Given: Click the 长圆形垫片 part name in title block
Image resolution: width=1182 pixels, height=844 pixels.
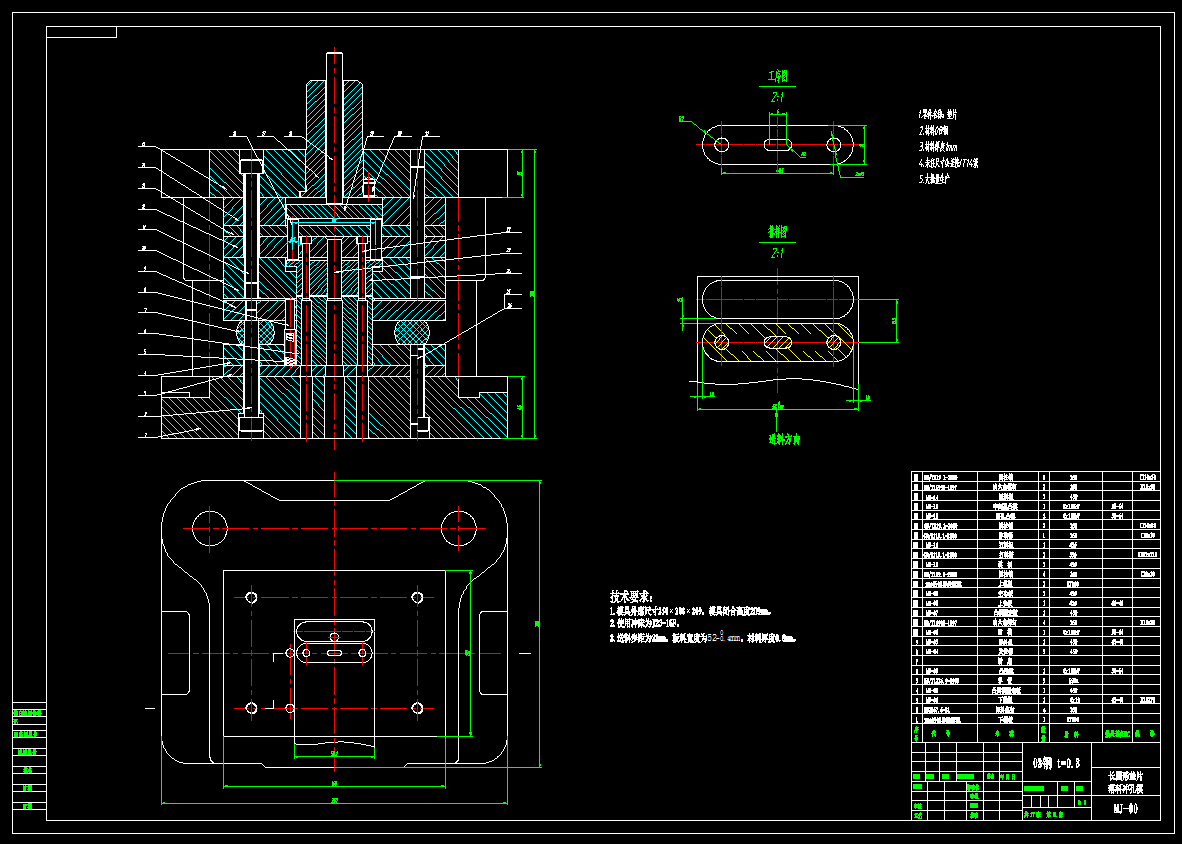Looking at the screenshot, I should [x=1125, y=775].
